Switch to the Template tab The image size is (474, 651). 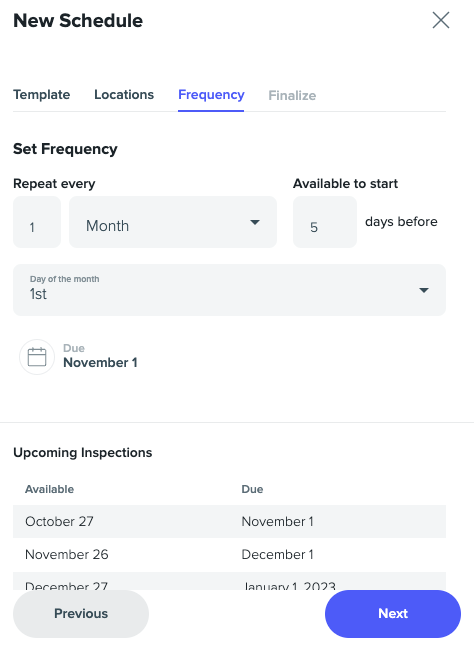[x=42, y=95]
